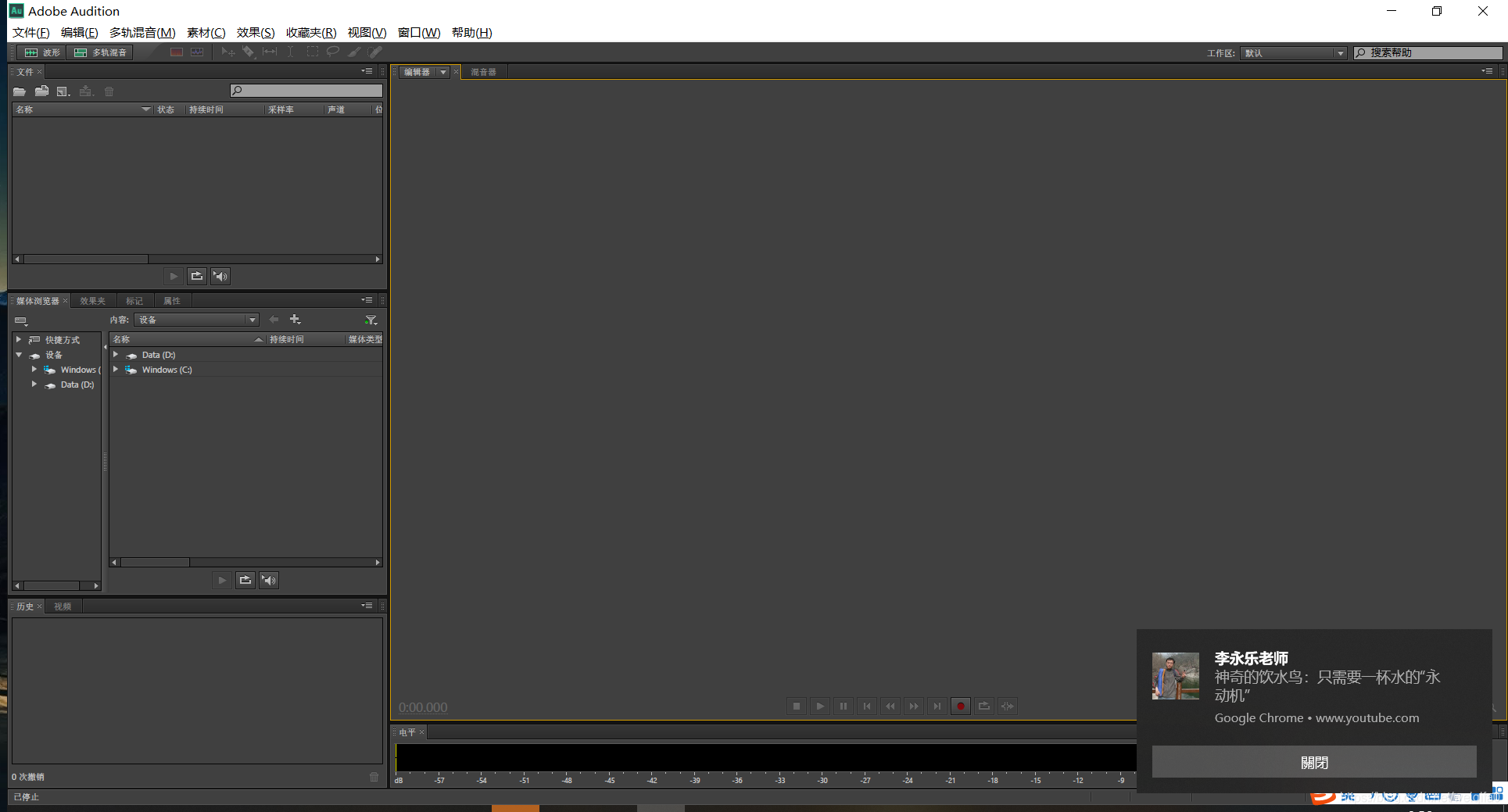This screenshot has width=1508, height=812.
Task: Click the import file icon in Files panel
Action: coord(42,91)
